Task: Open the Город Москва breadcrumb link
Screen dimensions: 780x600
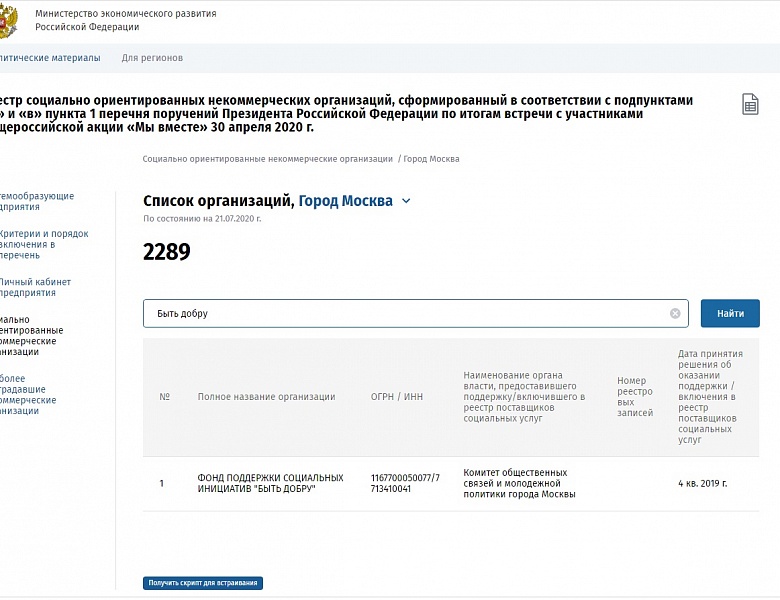Action: click(431, 159)
